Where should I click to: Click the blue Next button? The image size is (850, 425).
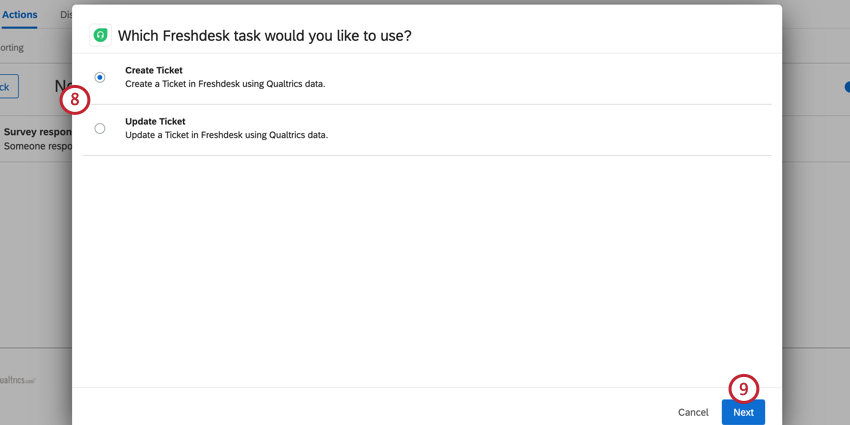pos(743,412)
